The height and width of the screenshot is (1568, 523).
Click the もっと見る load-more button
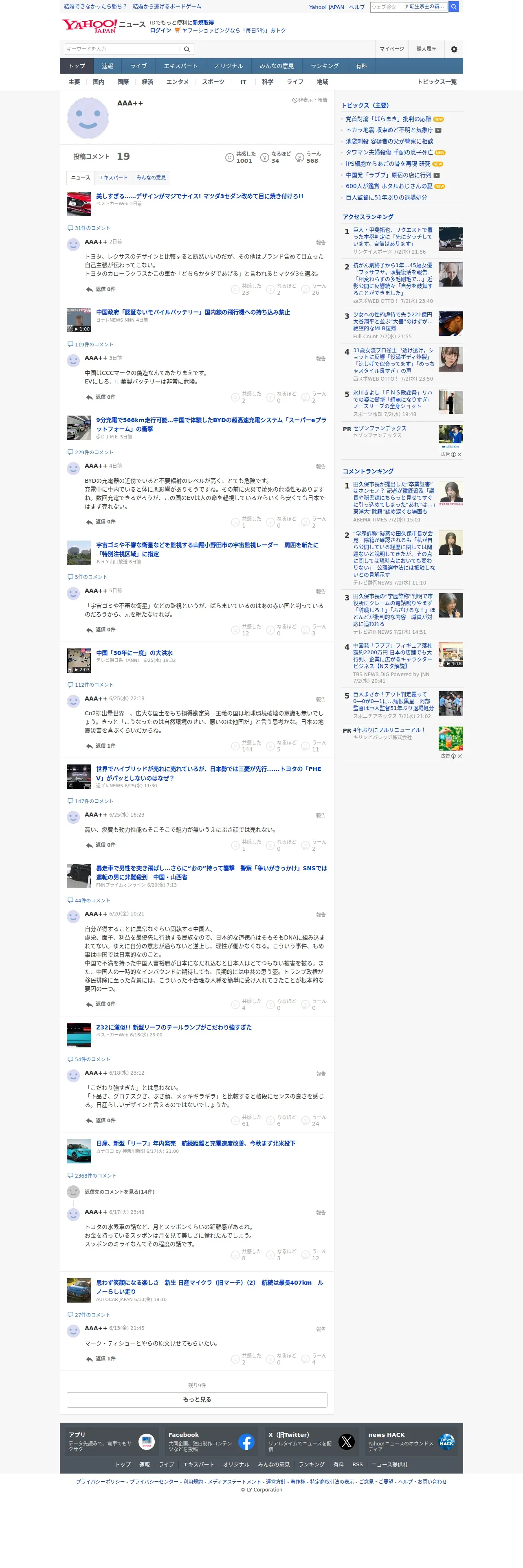197,1399
